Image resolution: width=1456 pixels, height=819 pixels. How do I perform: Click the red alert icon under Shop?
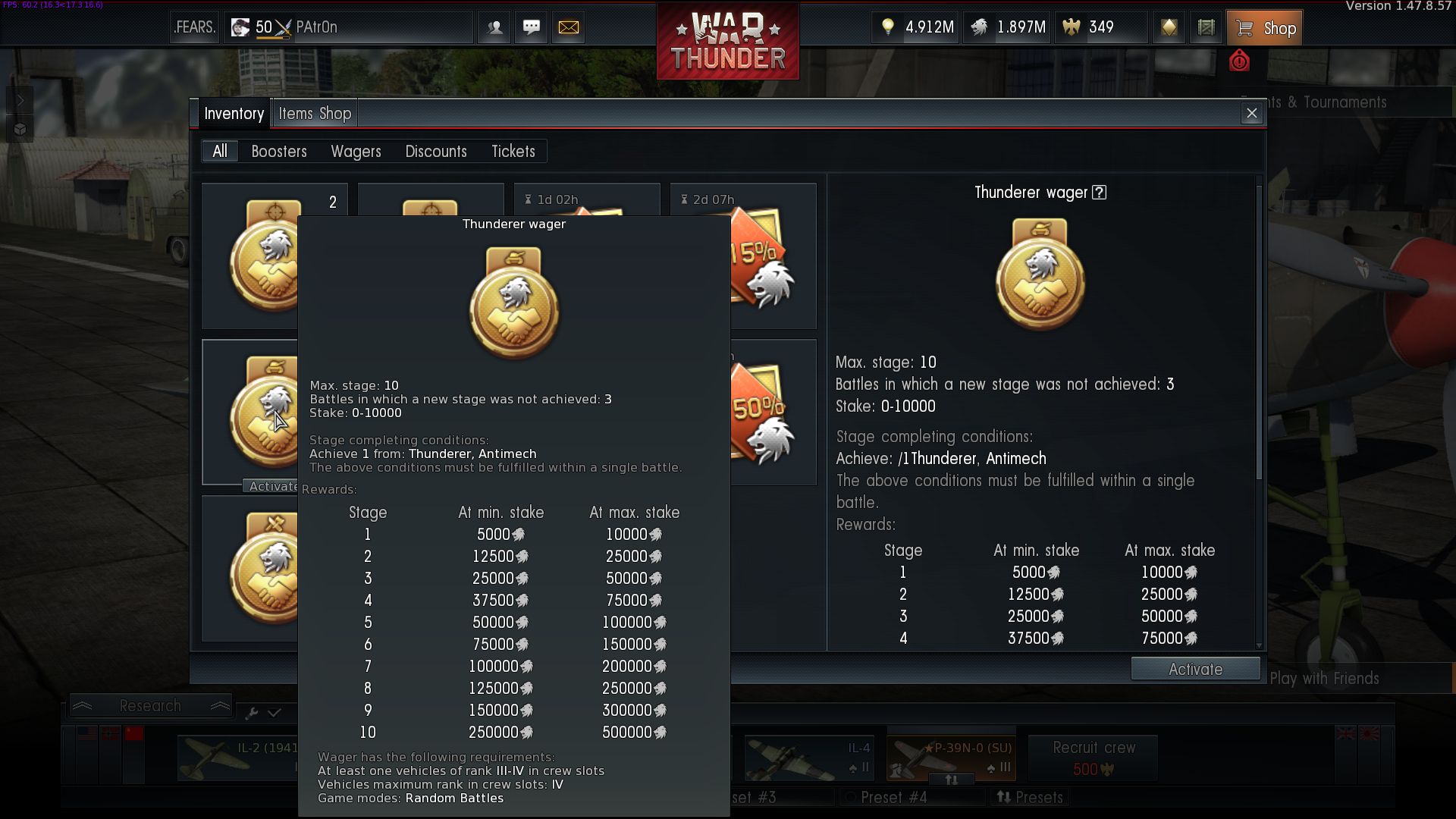click(1239, 61)
